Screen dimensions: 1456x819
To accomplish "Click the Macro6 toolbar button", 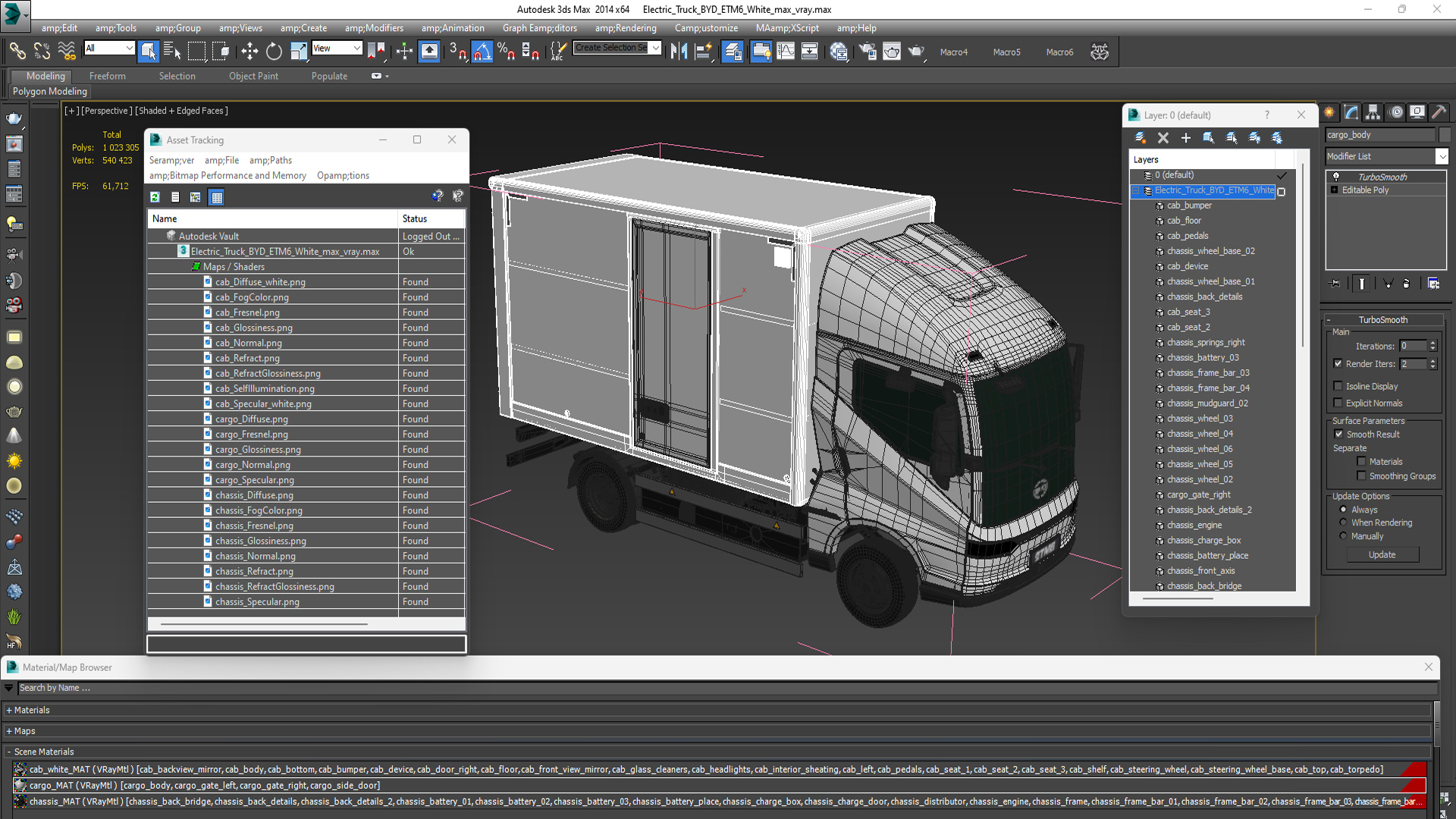I will coord(1059,52).
